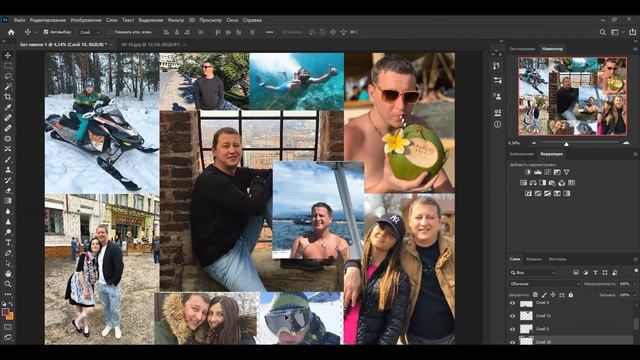
Task: Switch to the Гистограмма tab
Action: 522,49
